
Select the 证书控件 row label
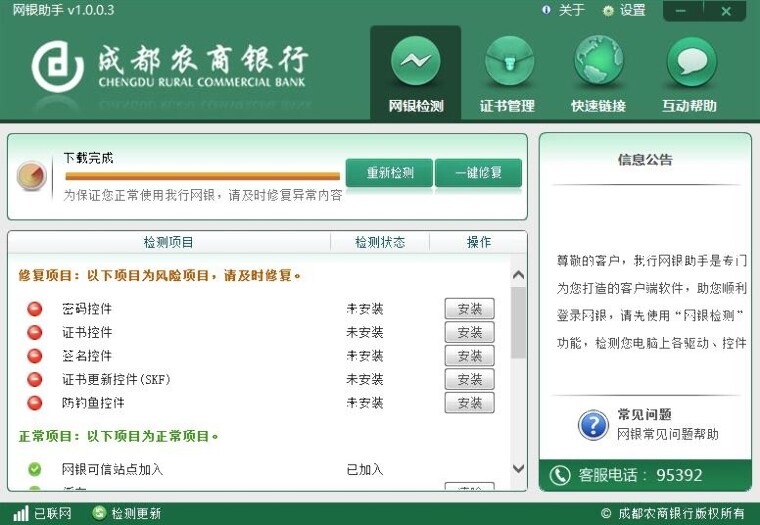[87, 332]
